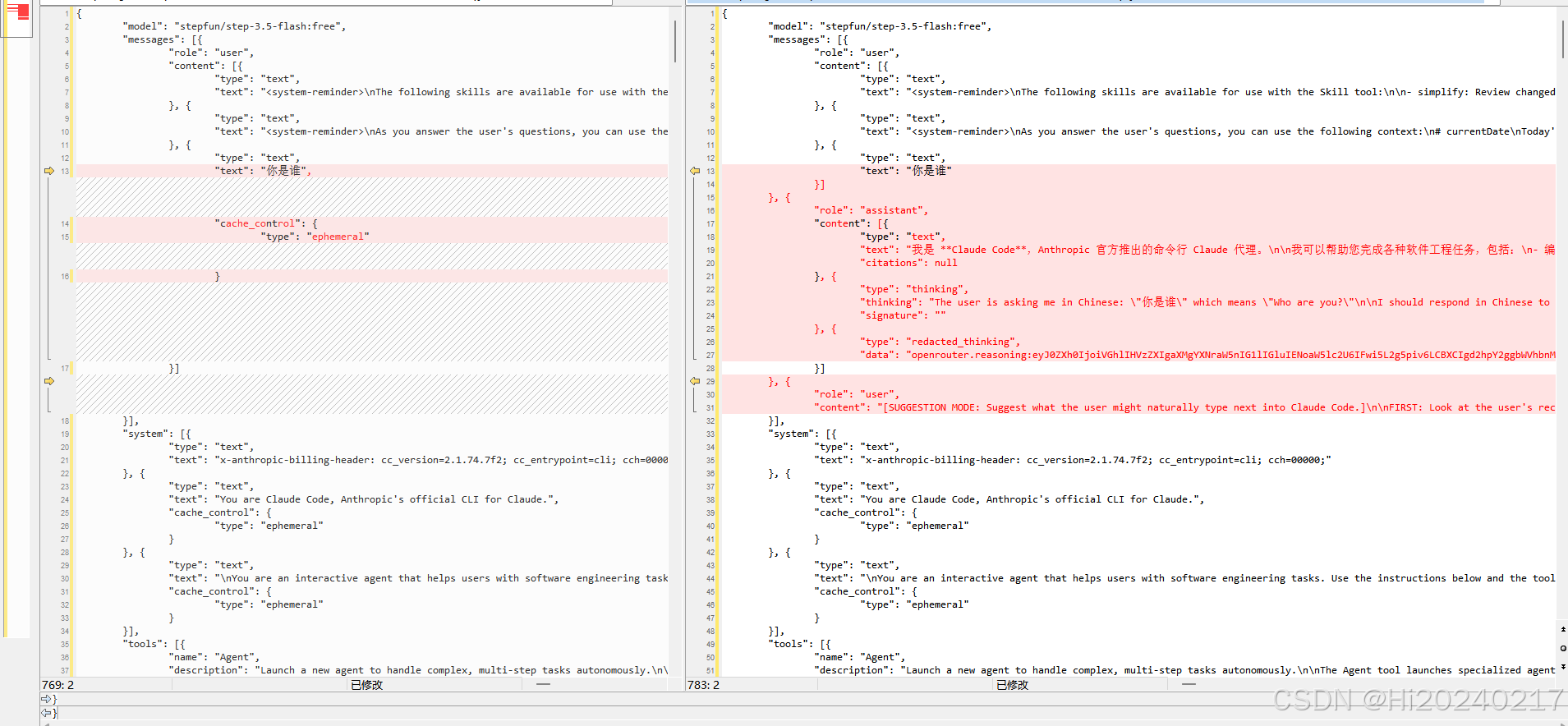The width and height of the screenshot is (1568, 726).
Task: Click right pane "system": [{ line 33
Action: coord(802,434)
